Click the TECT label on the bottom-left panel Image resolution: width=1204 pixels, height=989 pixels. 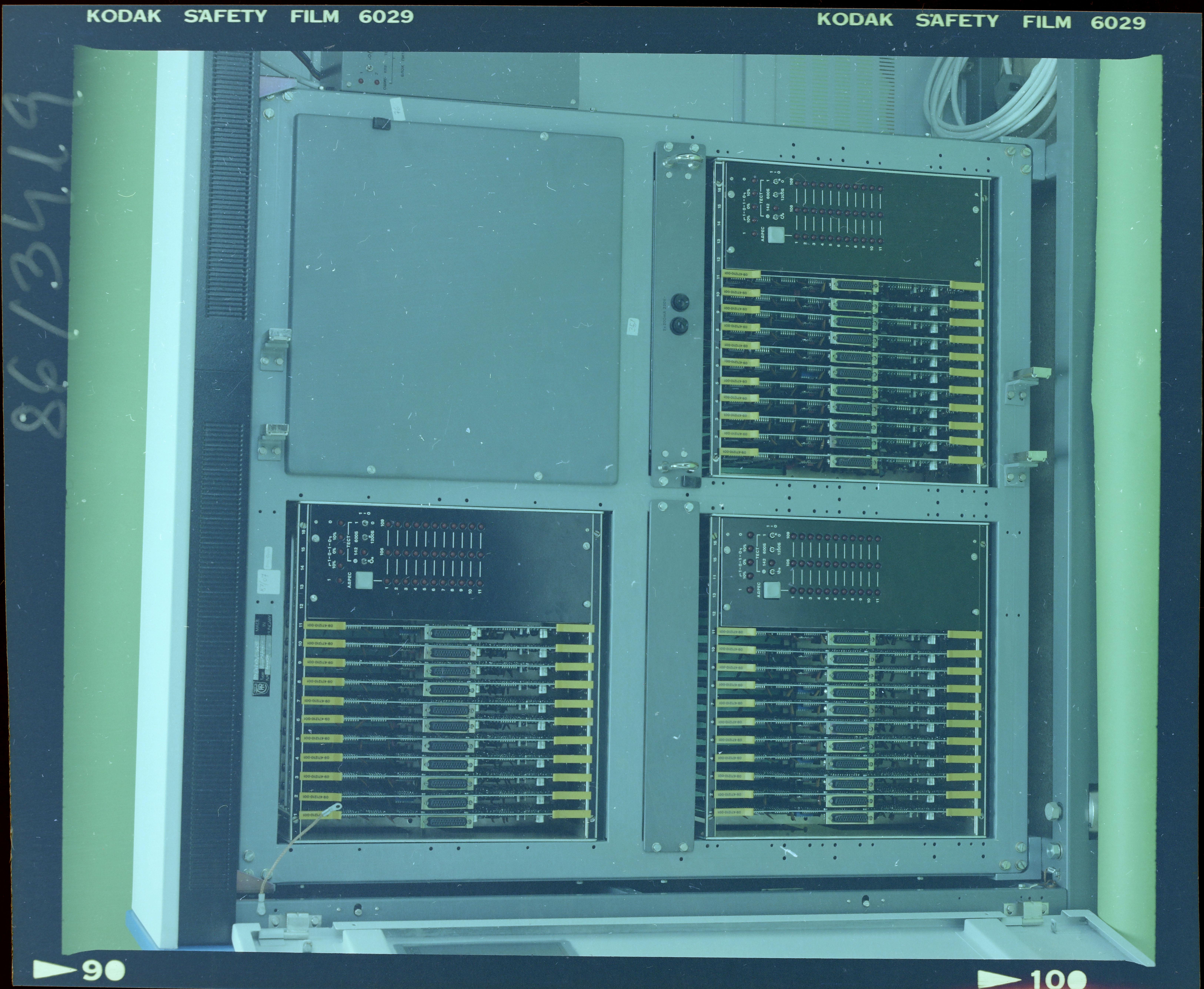[349, 542]
